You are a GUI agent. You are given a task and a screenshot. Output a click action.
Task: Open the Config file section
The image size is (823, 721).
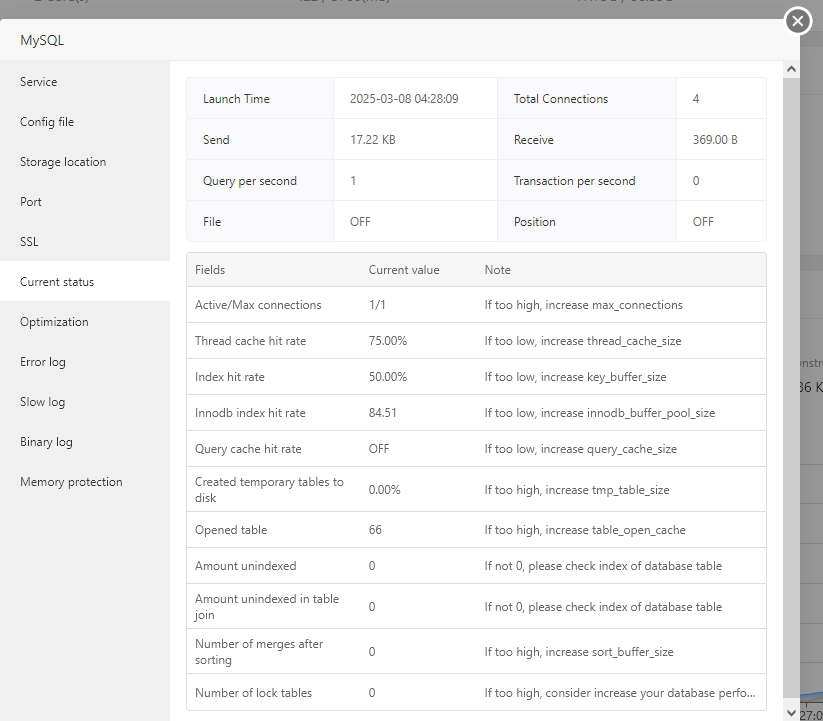pos(47,122)
